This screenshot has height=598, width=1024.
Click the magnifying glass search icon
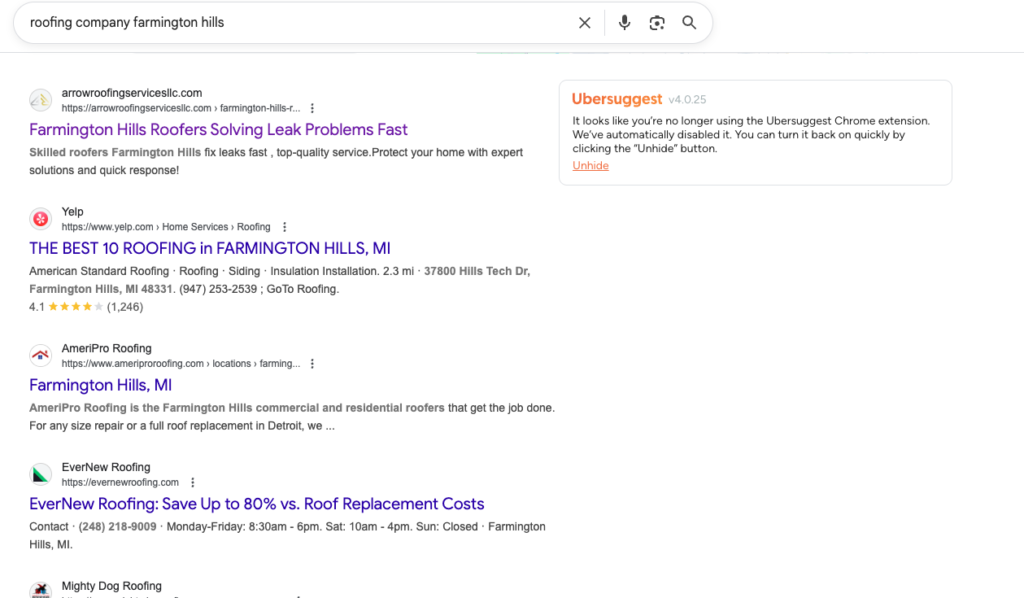689,23
